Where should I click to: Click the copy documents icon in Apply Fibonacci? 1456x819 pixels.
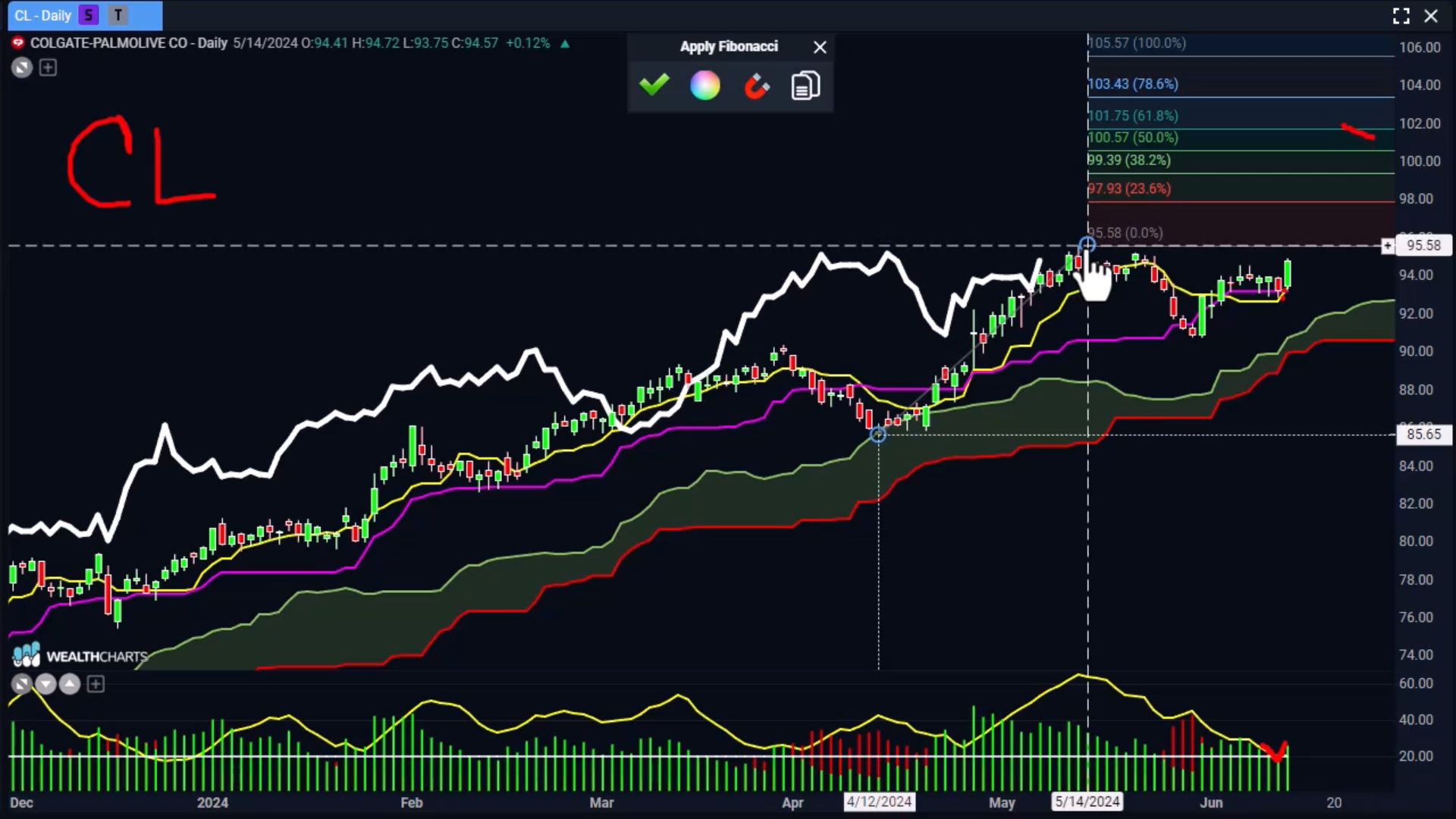(x=805, y=86)
